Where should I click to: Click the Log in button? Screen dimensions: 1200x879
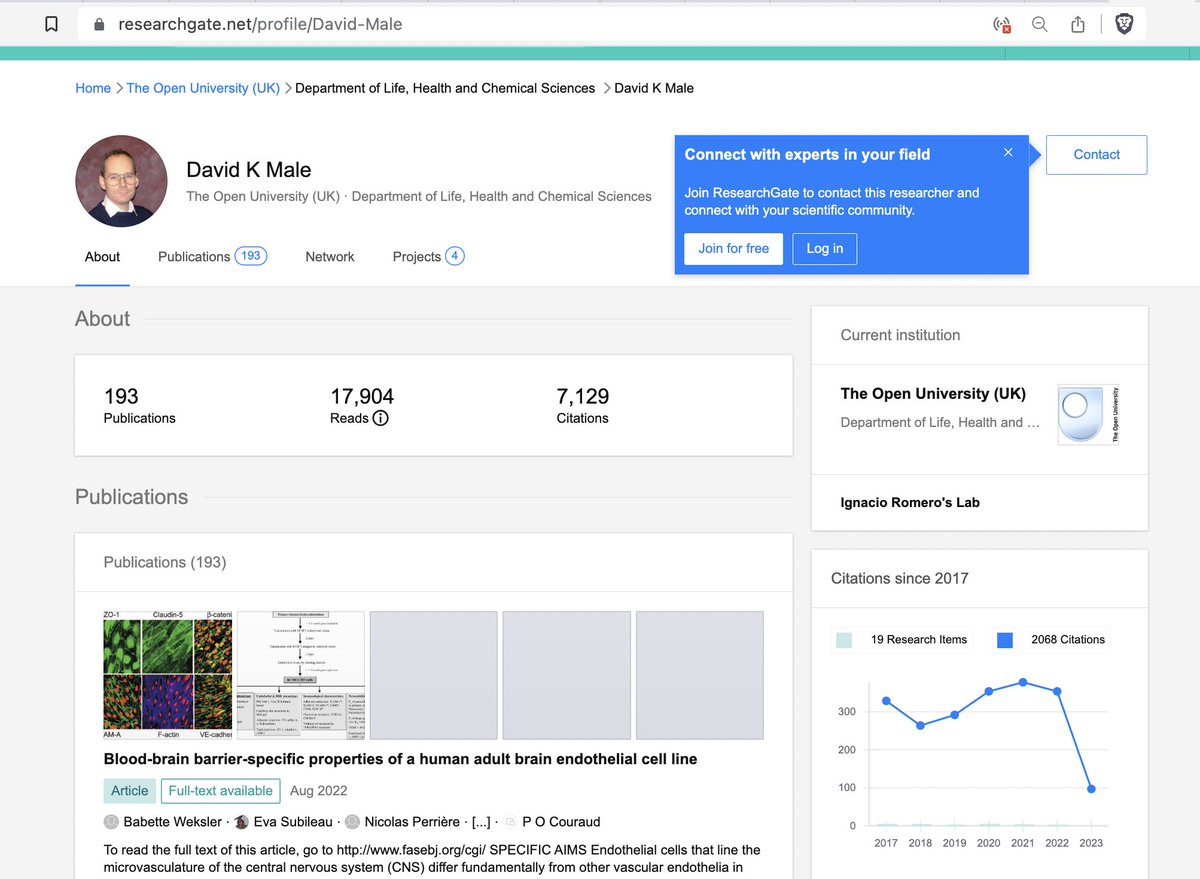(x=825, y=248)
